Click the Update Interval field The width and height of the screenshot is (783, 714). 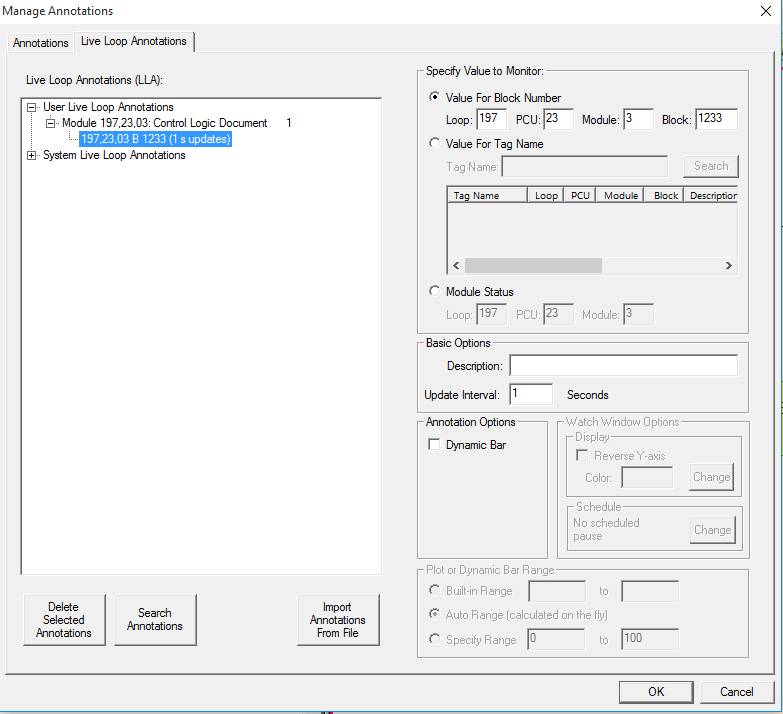[530, 394]
